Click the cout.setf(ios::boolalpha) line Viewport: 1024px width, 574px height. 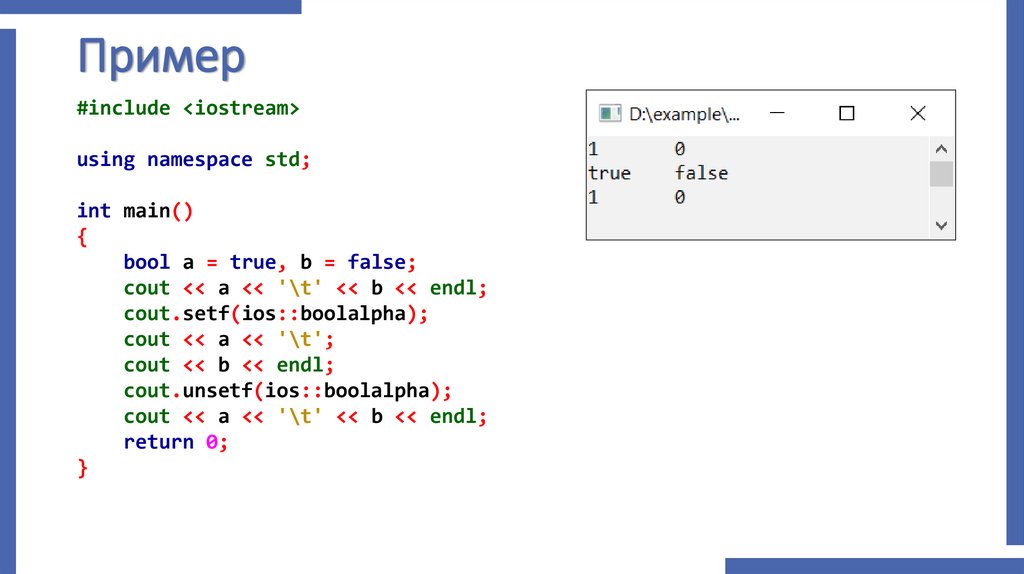(276, 314)
